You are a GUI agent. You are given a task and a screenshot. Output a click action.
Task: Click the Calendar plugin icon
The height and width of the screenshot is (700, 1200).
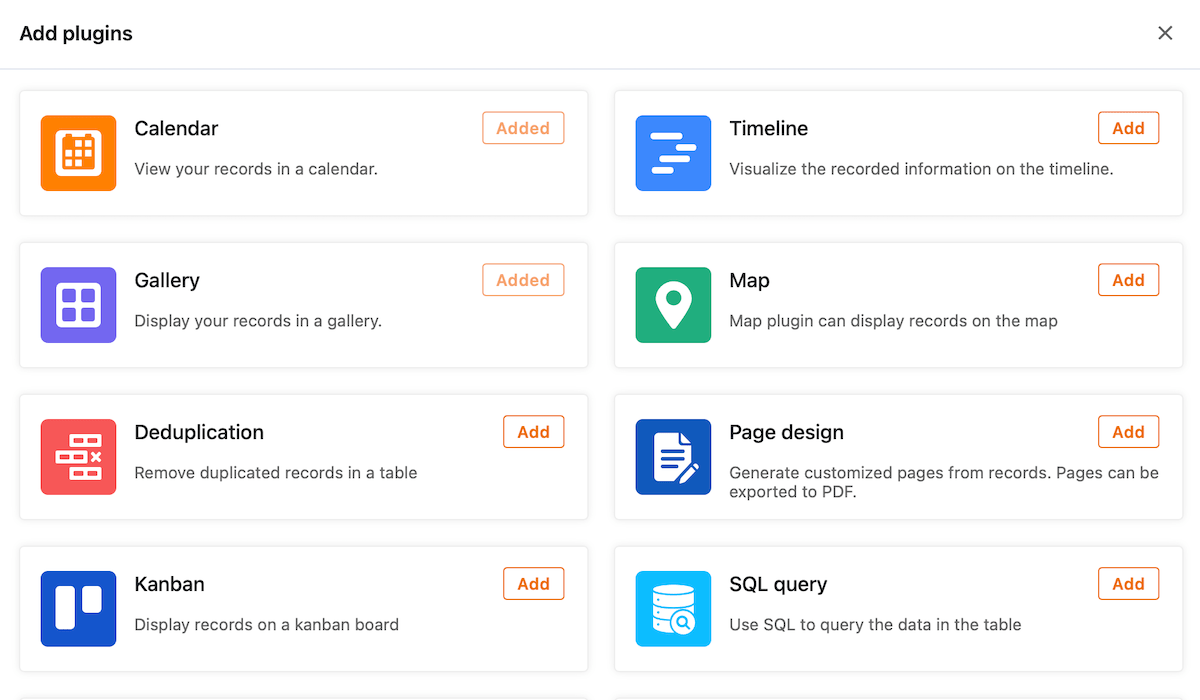point(78,153)
